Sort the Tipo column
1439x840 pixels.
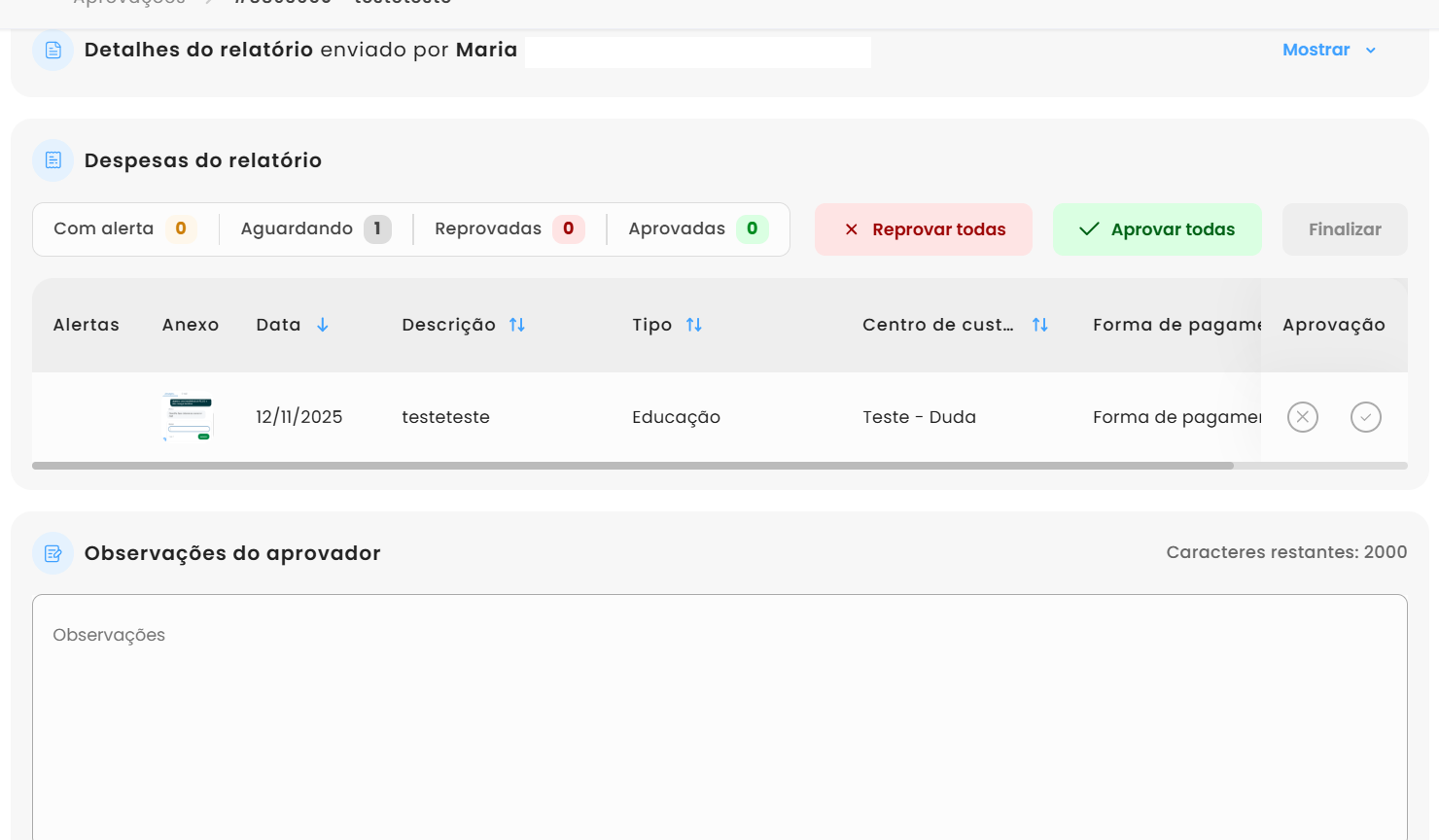[x=694, y=325]
